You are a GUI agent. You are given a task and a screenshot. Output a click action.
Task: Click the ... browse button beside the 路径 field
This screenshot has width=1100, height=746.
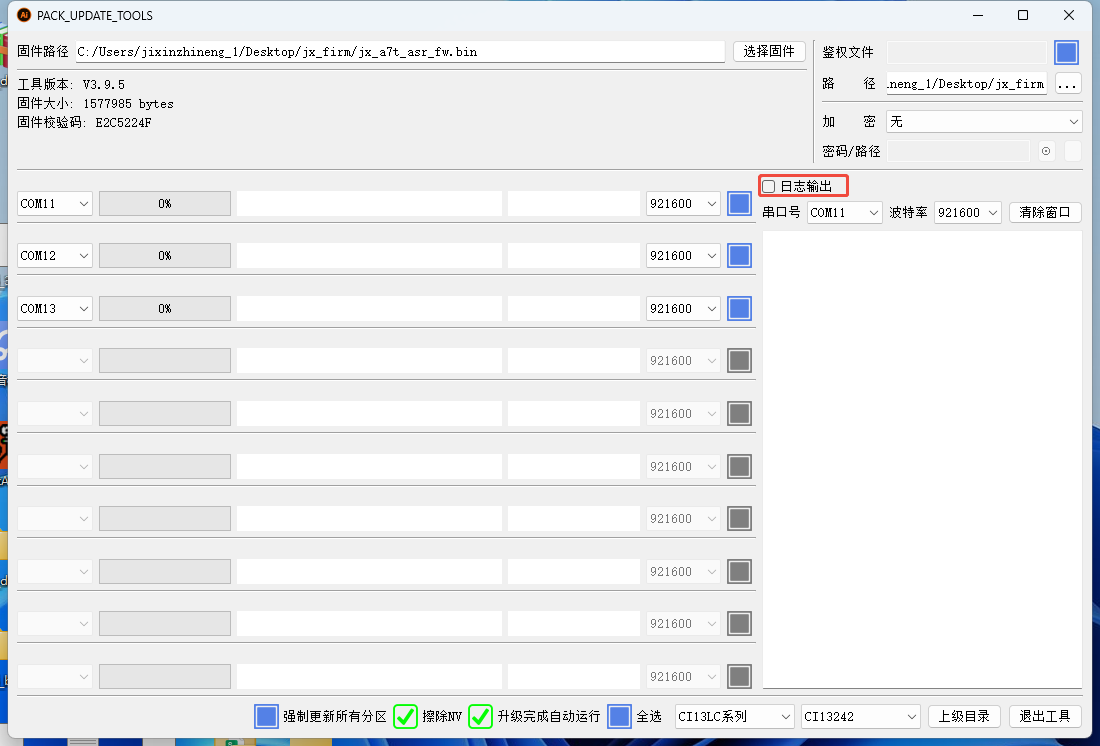click(x=1067, y=84)
